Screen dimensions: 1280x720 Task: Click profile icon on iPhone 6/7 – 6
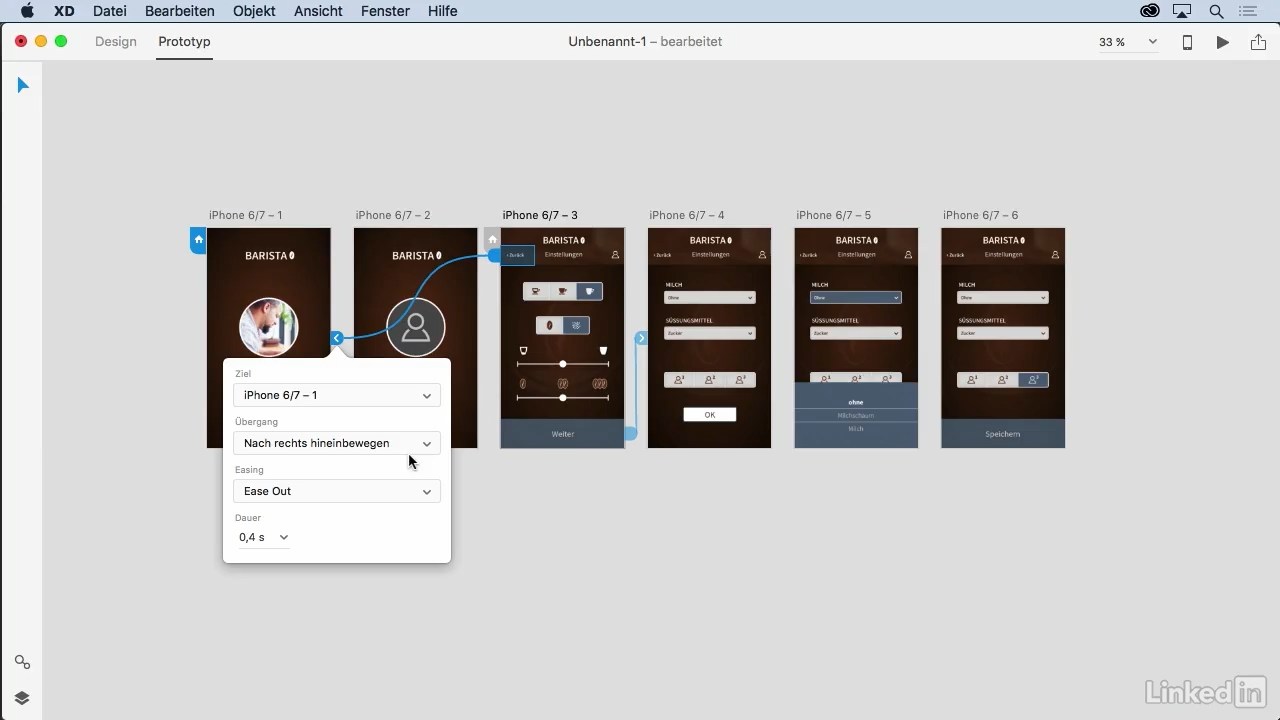(x=1055, y=255)
